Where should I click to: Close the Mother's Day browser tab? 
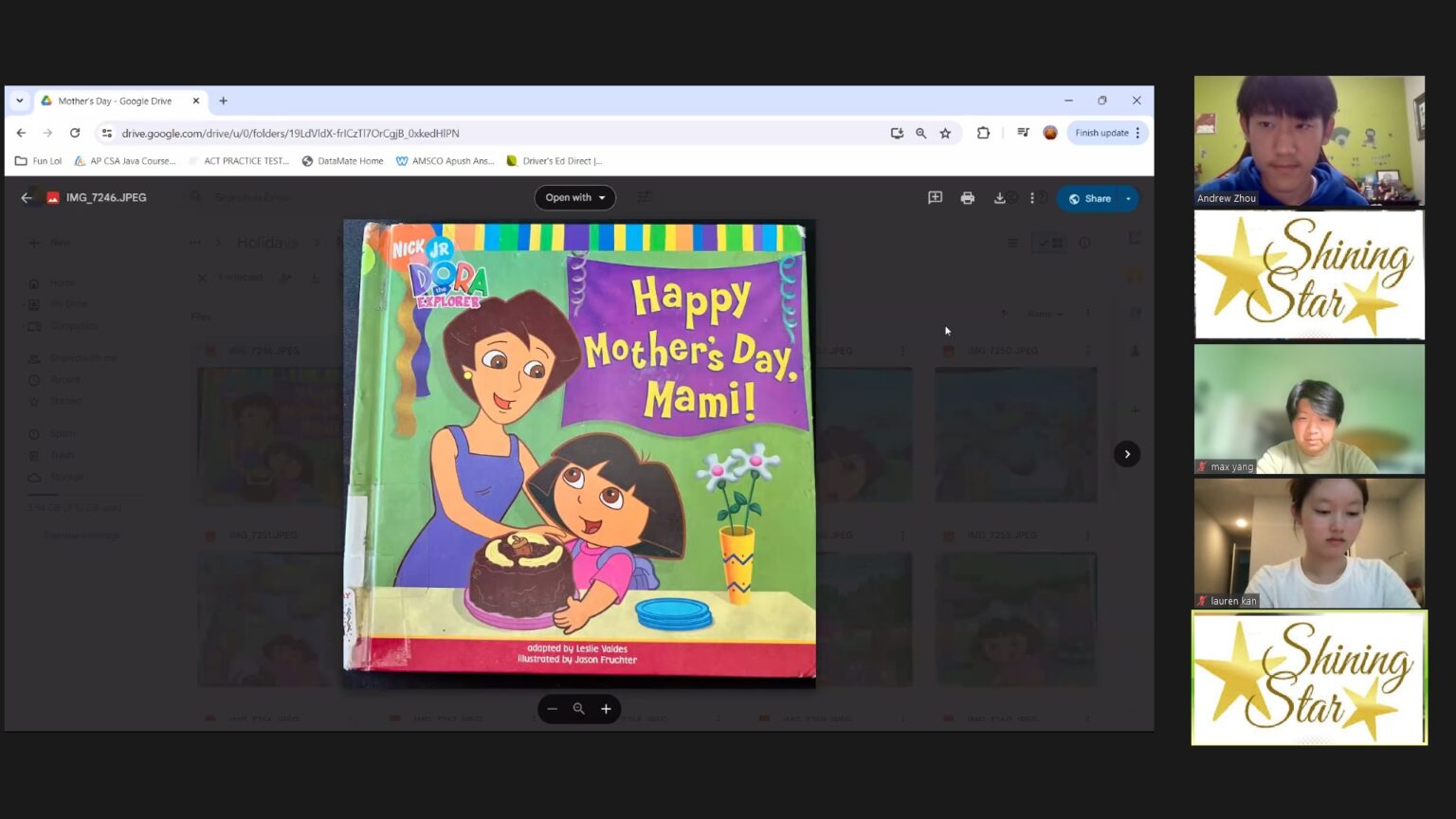[196, 100]
